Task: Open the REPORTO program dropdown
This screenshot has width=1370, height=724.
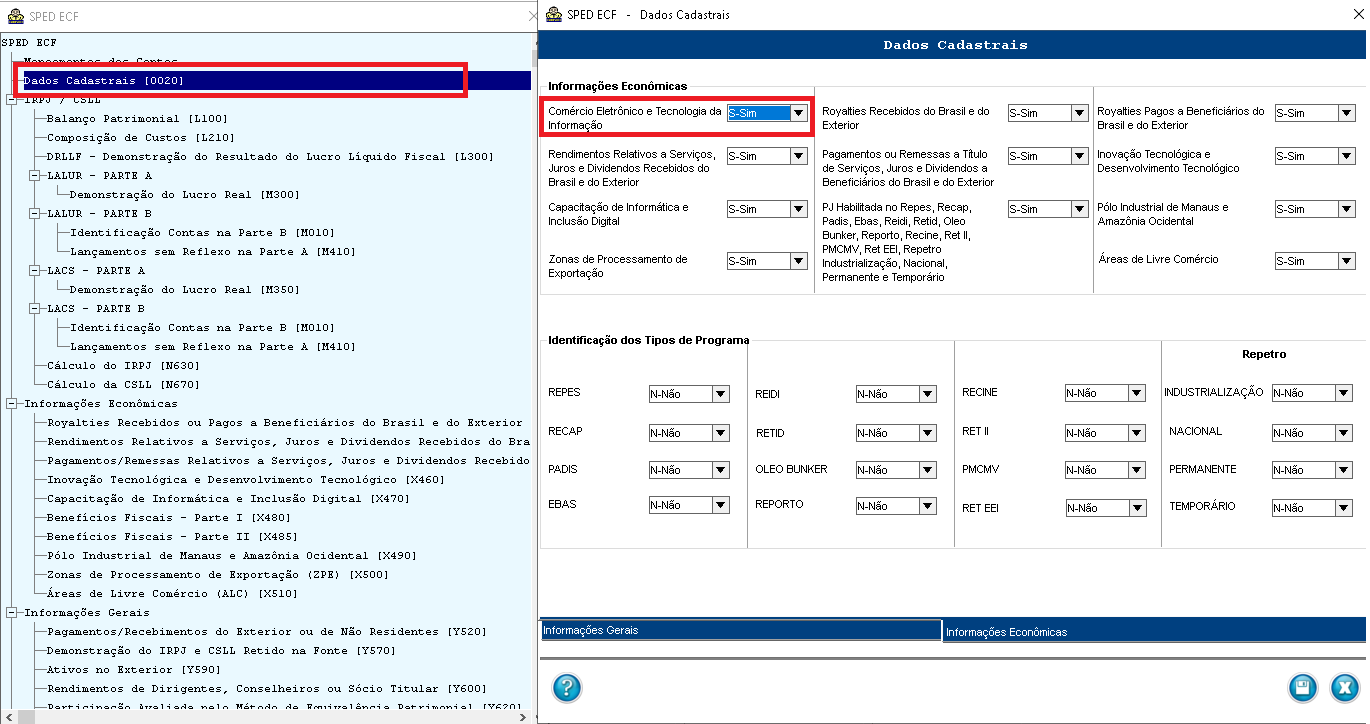Action: (928, 506)
